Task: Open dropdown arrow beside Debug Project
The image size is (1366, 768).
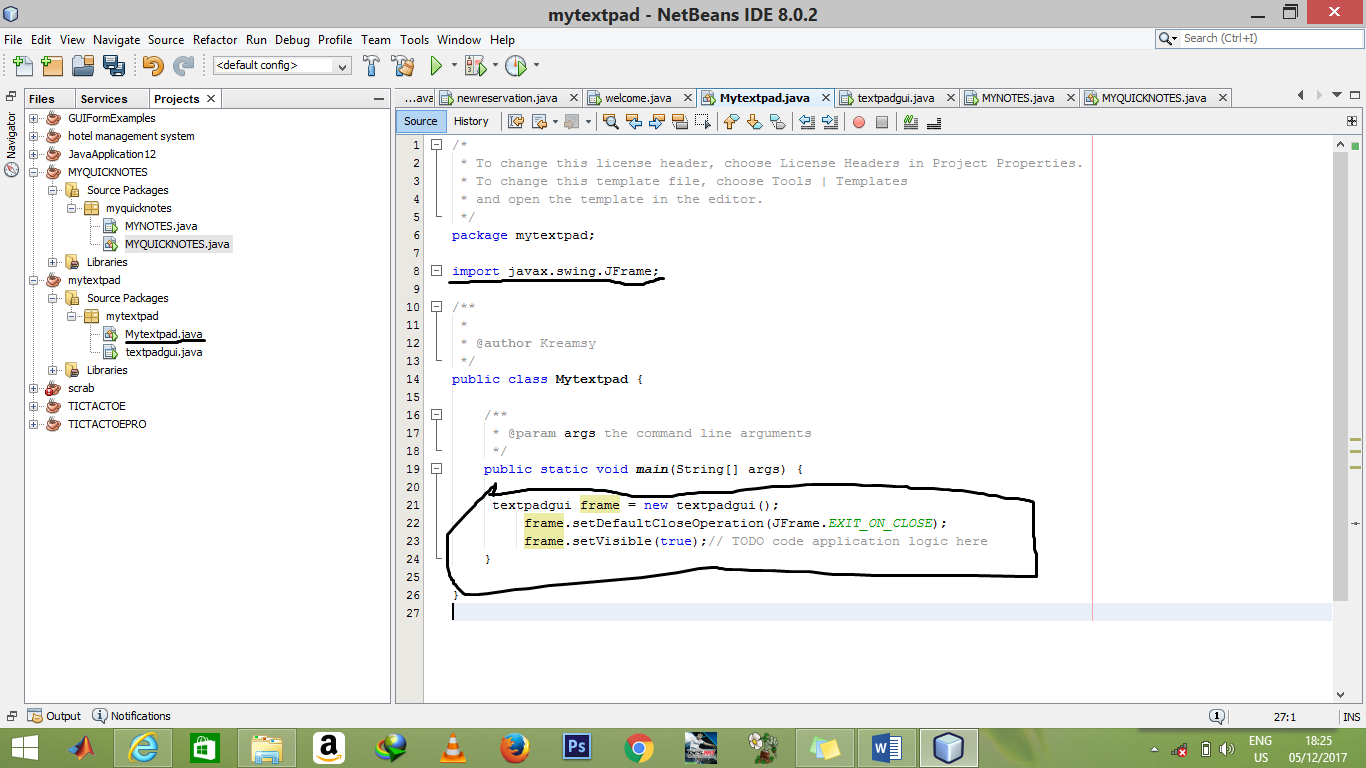Action: click(494, 66)
